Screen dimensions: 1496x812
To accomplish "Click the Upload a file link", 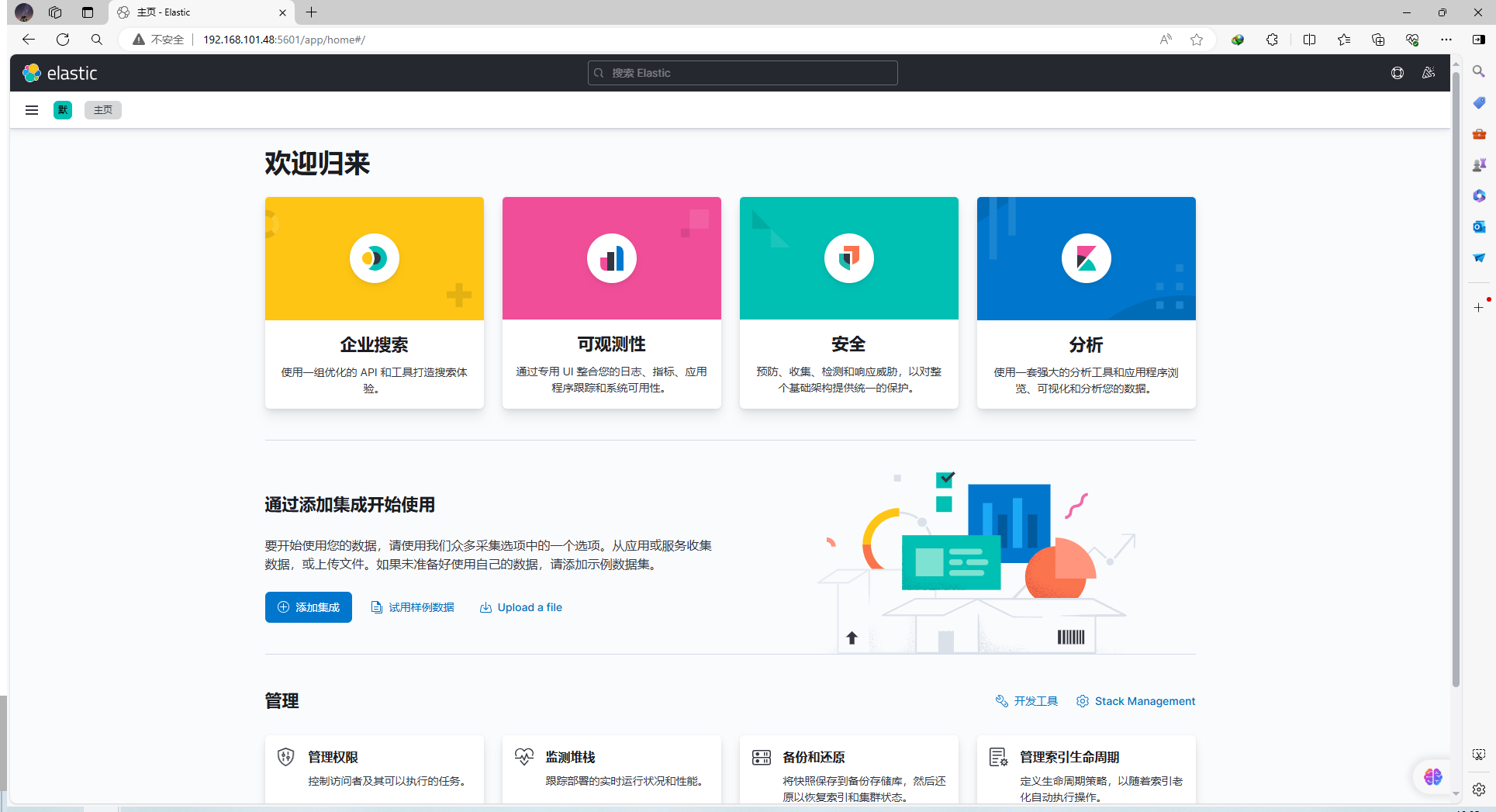I will [521, 607].
